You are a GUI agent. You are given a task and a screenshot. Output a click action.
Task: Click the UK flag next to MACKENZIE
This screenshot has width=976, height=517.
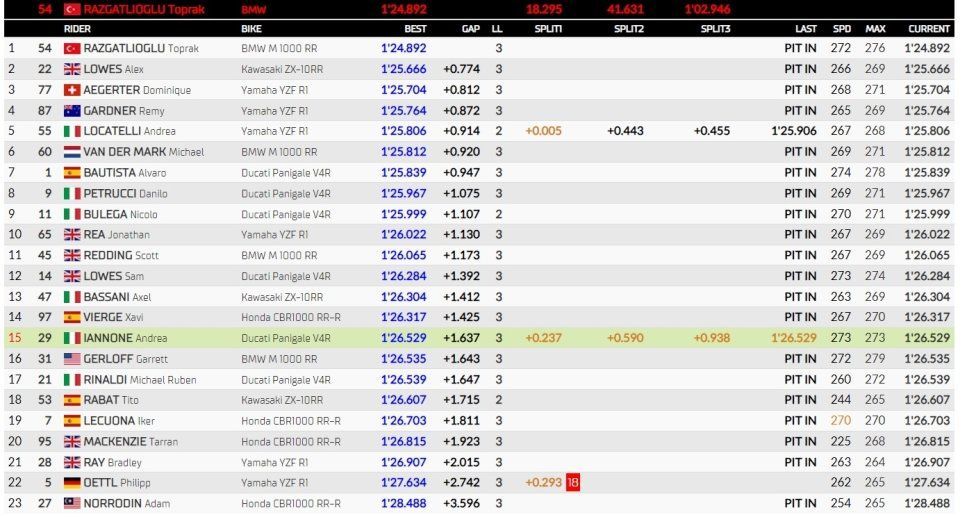click(72, 442)
